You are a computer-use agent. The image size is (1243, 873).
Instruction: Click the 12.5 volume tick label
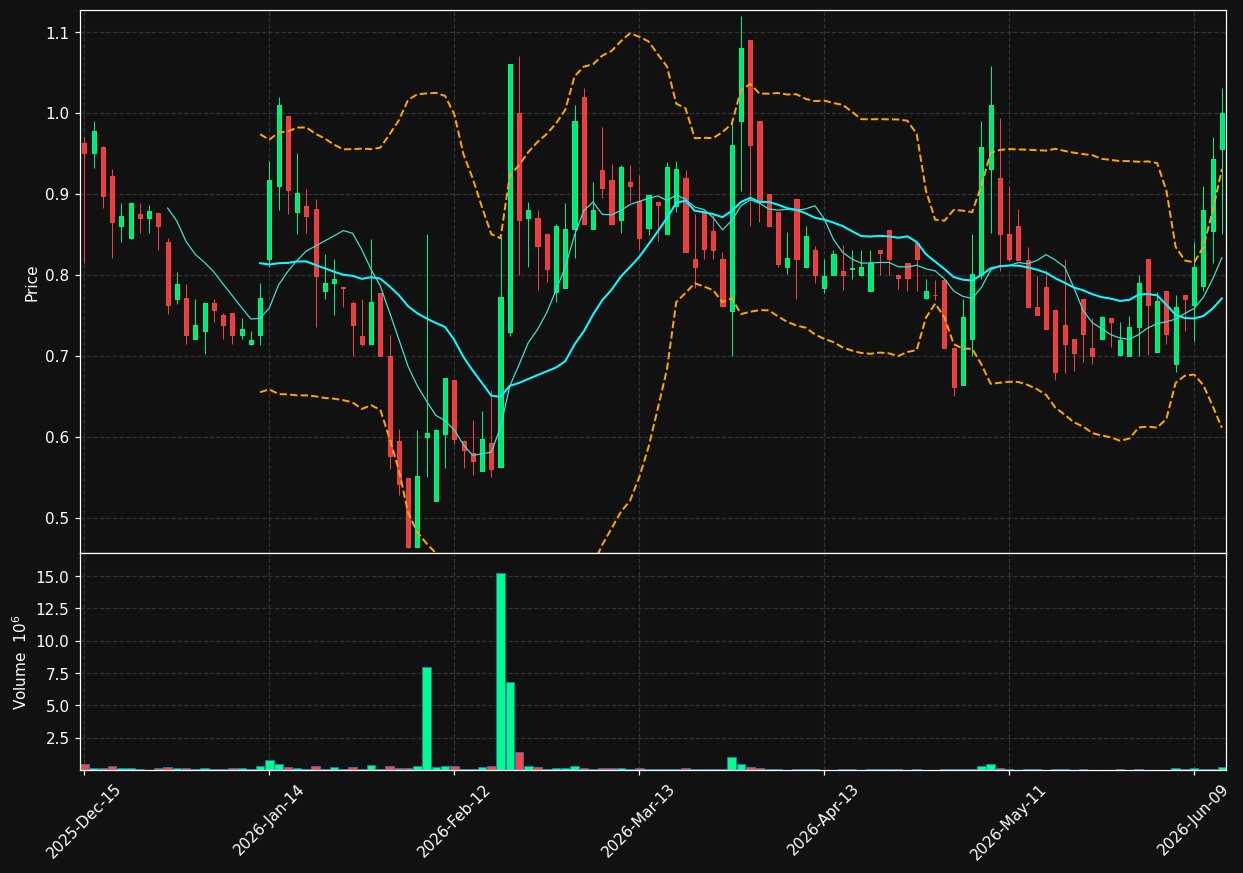pyautogui.click(x=55, y=609)
